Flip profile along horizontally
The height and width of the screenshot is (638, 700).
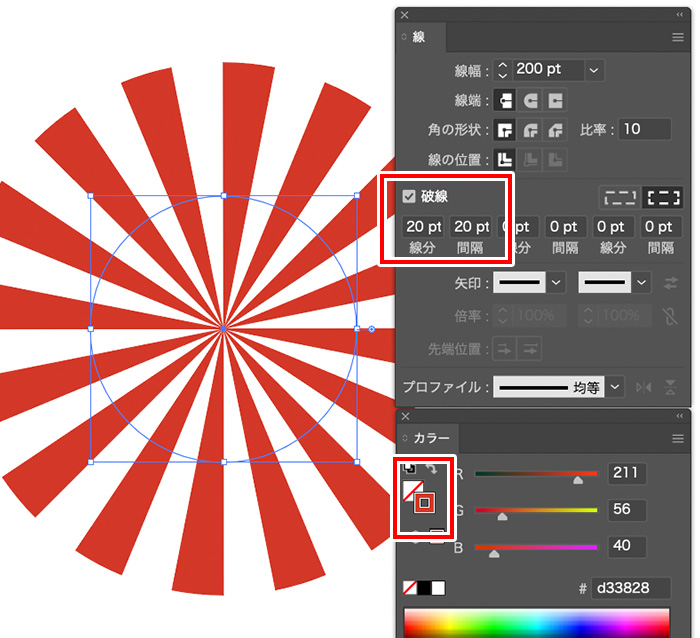click(x=644, y=387)
